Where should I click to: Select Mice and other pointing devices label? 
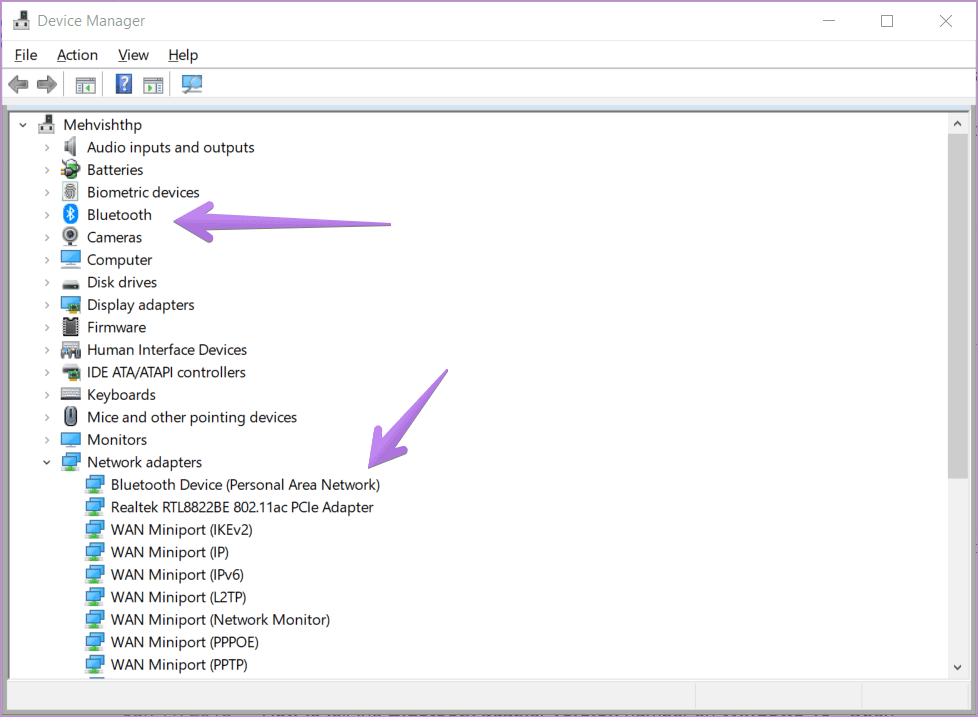192,417
